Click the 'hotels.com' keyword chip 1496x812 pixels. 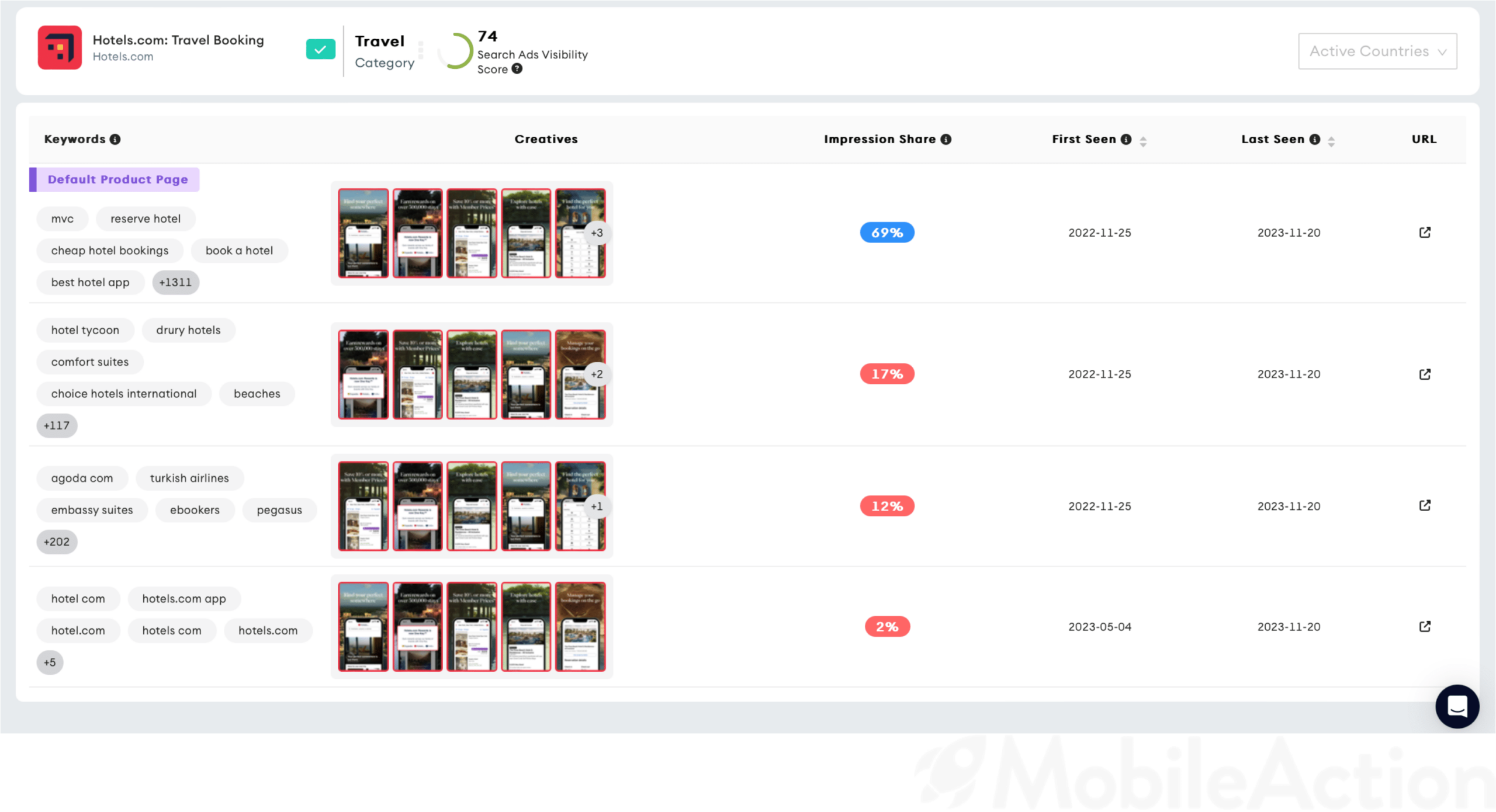[x=268, y=631]
